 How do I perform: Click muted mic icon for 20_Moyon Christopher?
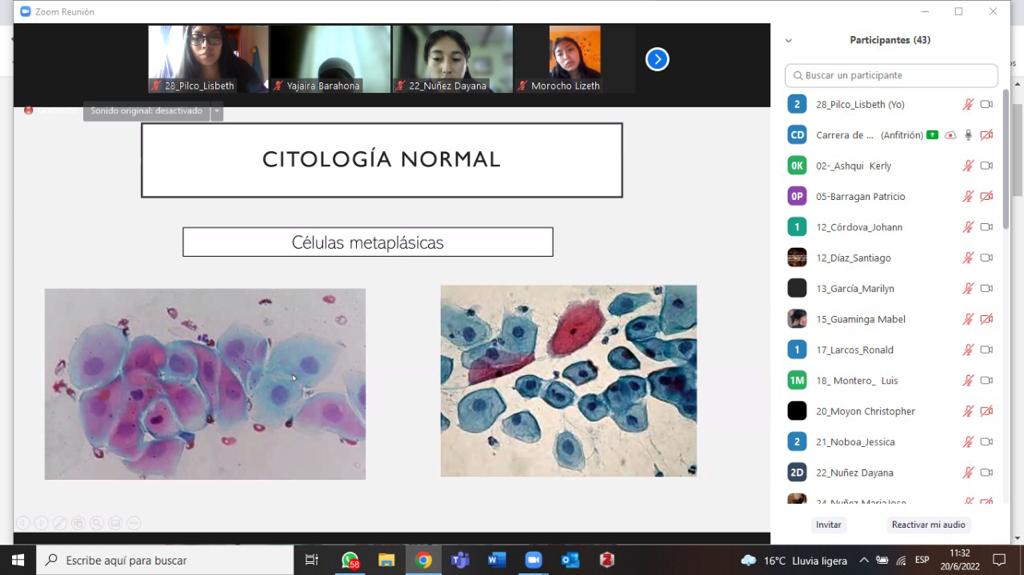tap(968, 411)
